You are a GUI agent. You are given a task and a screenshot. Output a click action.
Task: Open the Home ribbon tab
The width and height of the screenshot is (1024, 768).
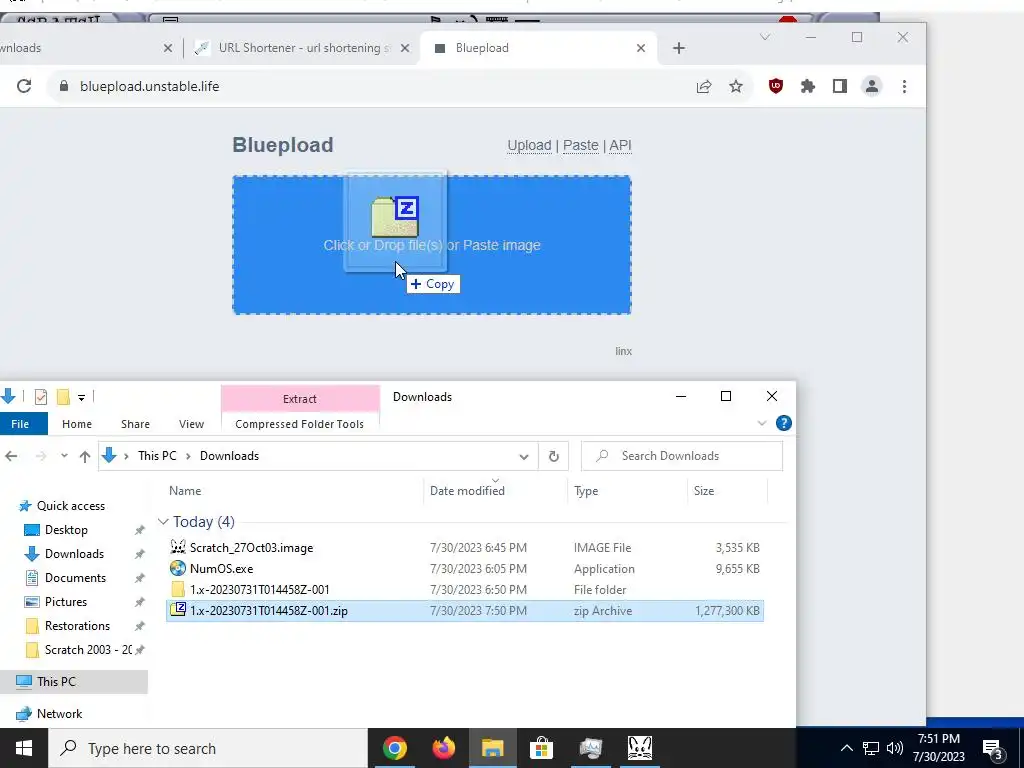77,424
